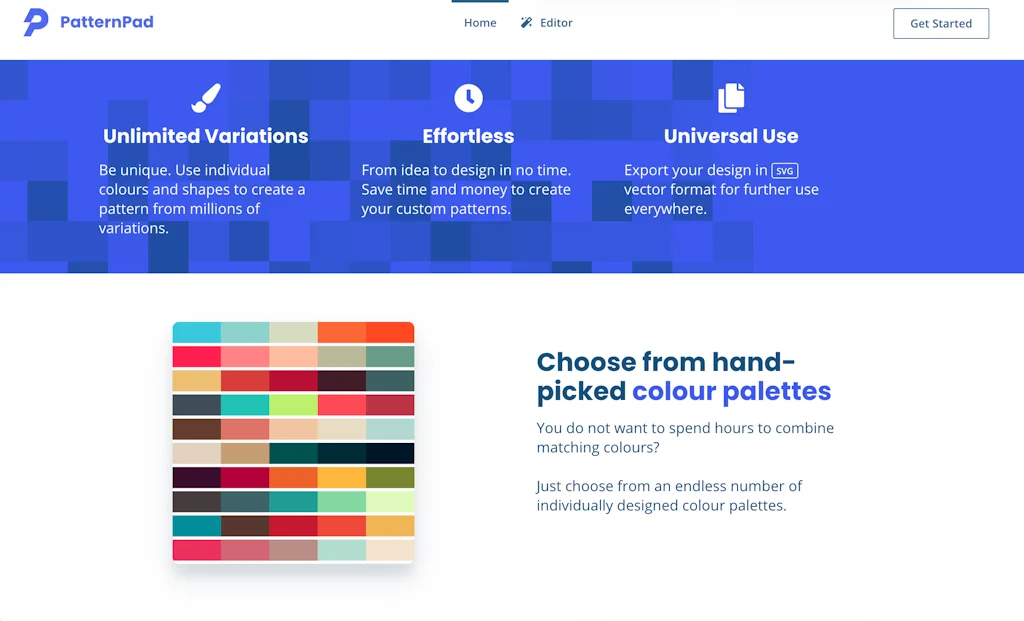
Task: Click the magic wand icon beside Editor
Action: (527, 23)
